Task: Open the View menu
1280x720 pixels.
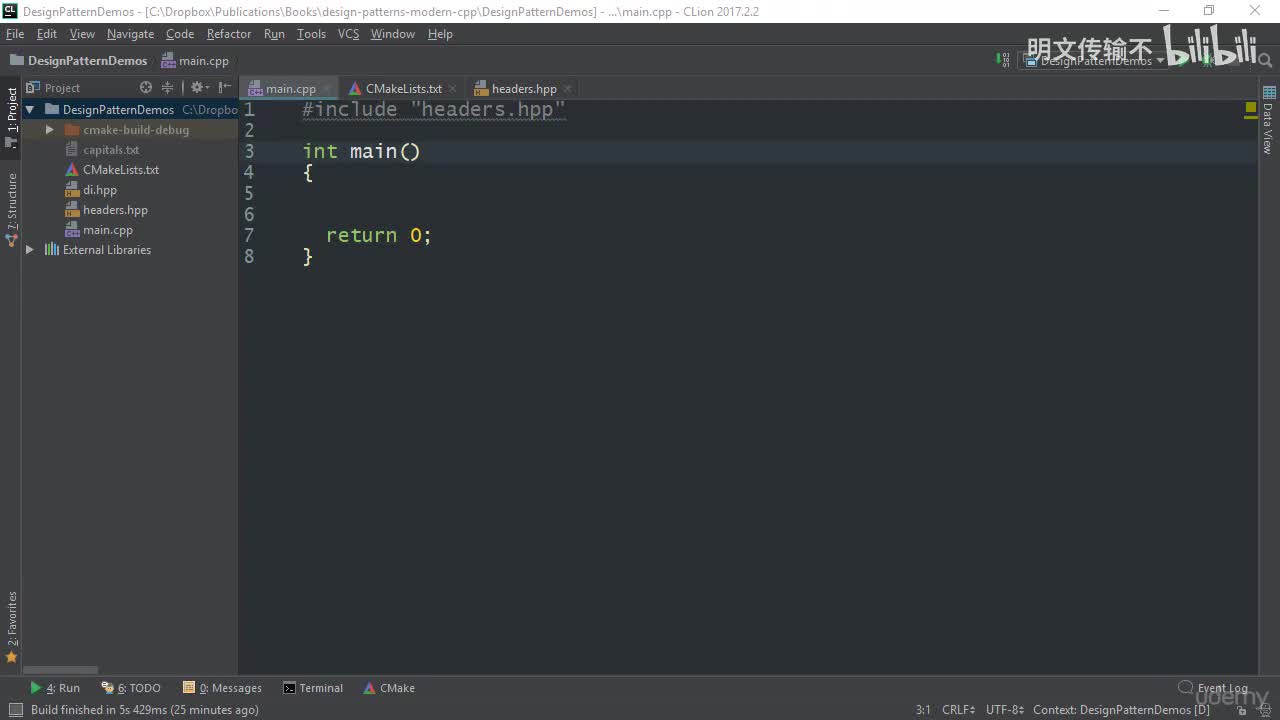Action: click(x=82, y=34)
